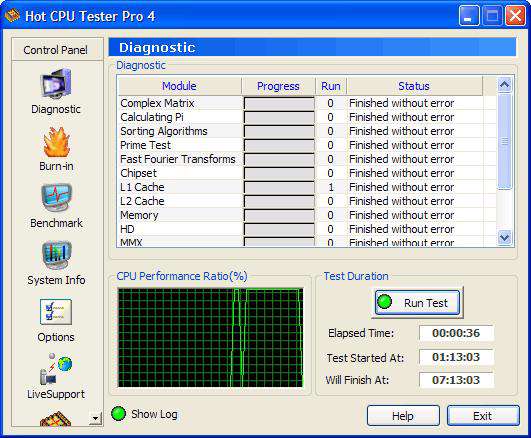Click the module list scroll down arrow
Screen dimensions: 531x438
[x=505, y=237]
